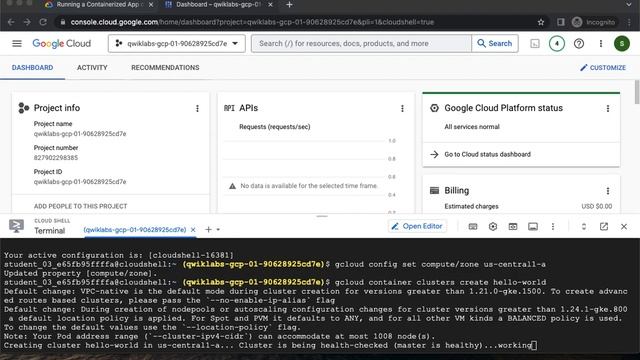
Task: Open a new browser tab
Action: pyautogui.click(x=289, y=5)
